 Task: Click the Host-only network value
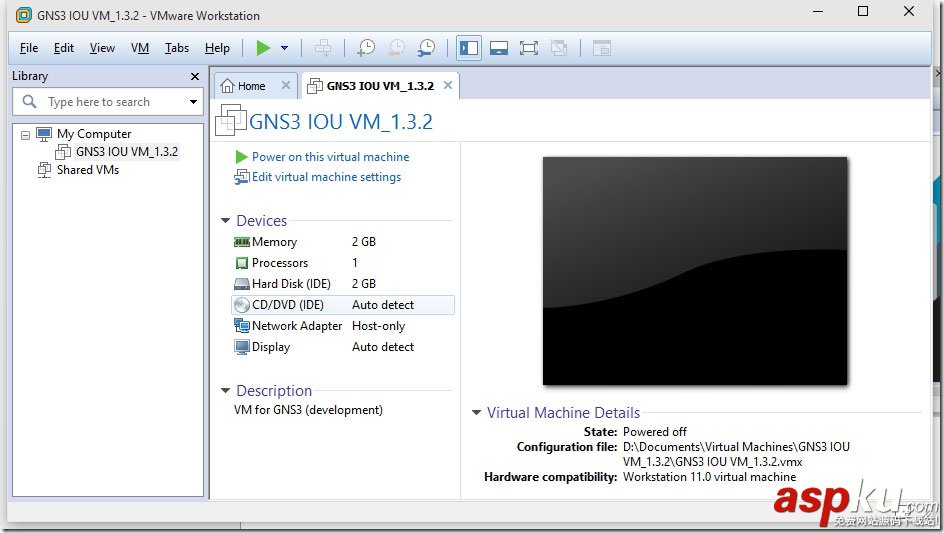point(378,326)
